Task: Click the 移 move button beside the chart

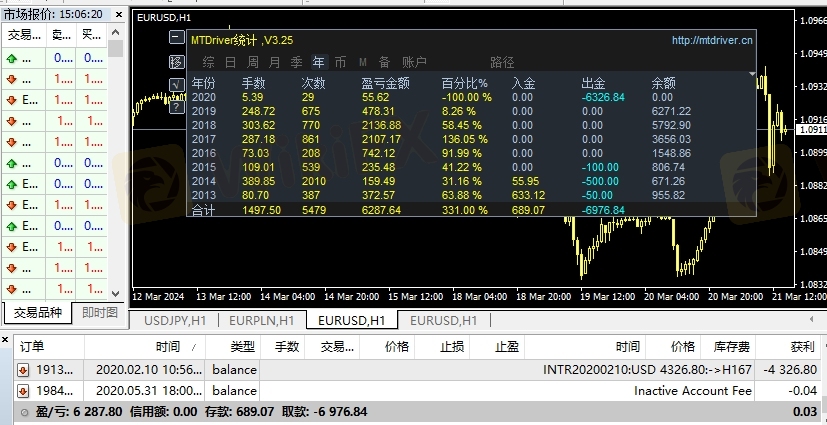Action: coord(177,62)
